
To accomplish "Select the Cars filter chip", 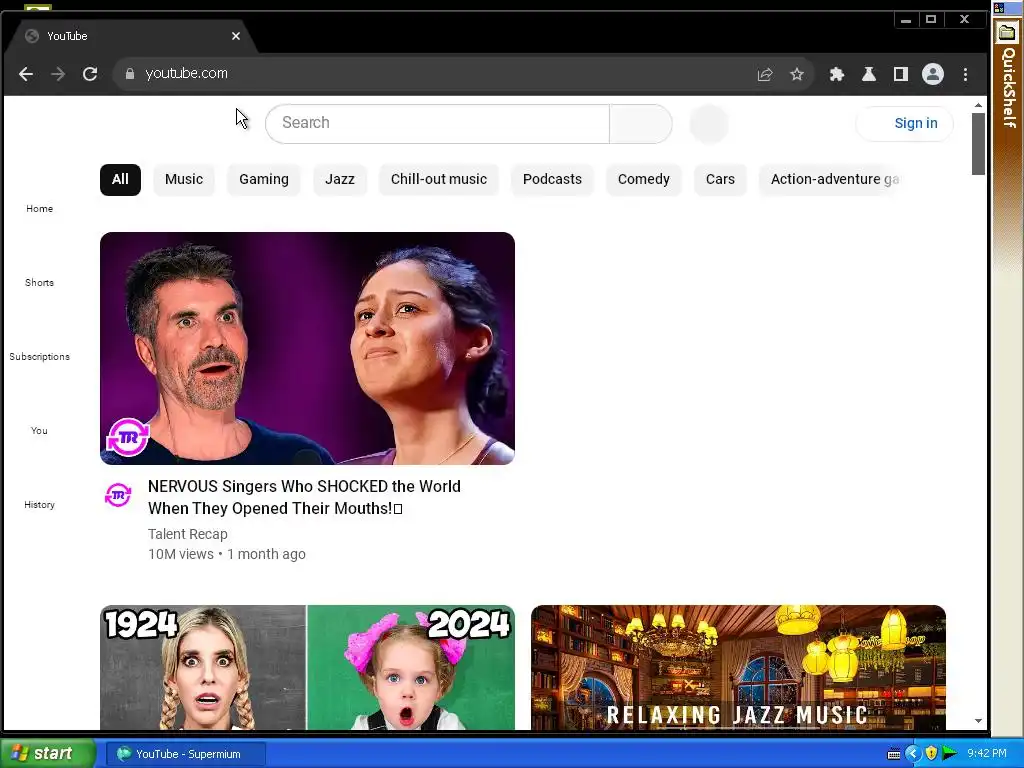I will (x=720, y=180).
